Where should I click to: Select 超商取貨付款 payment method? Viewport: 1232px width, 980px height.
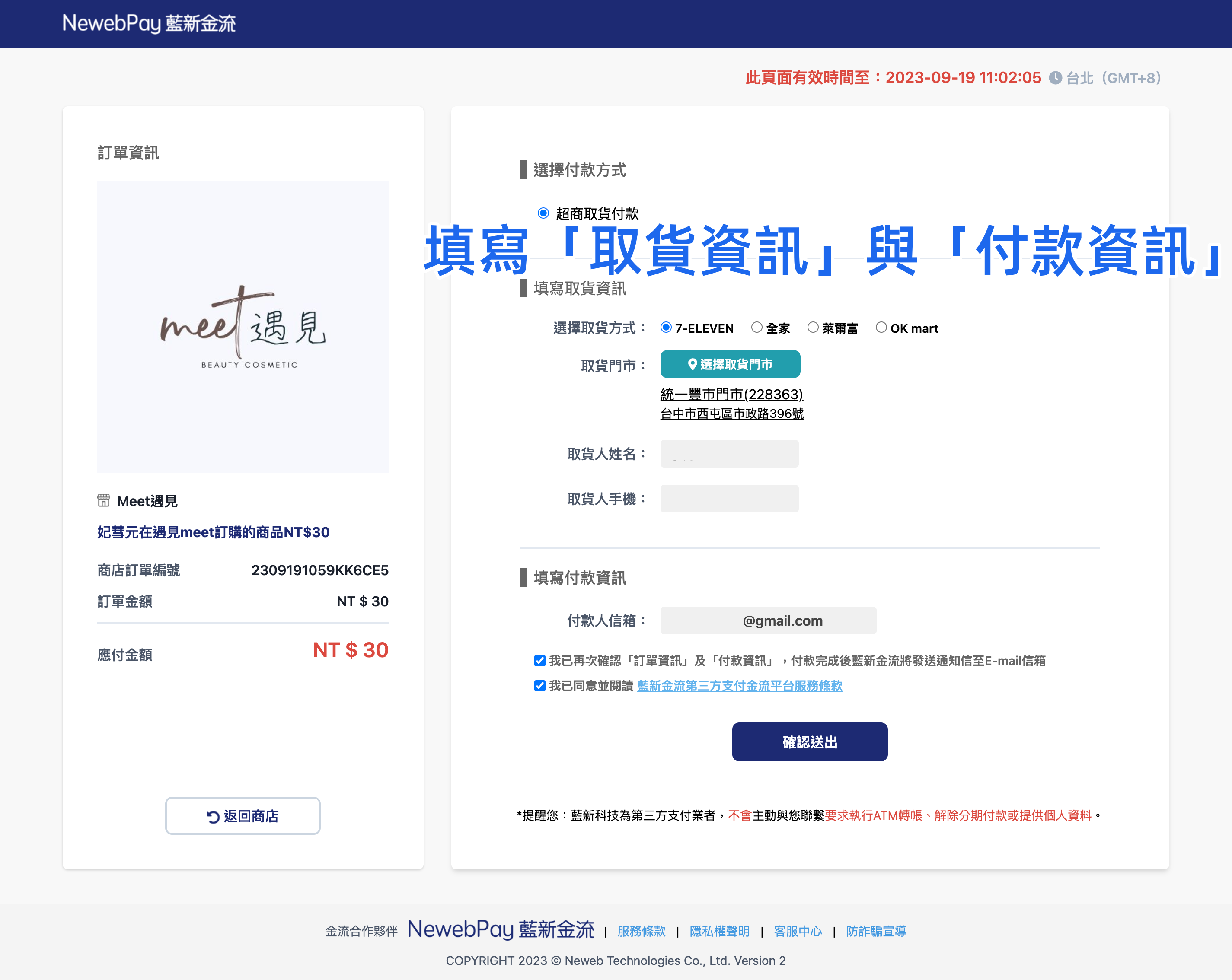(x=543, y=213)
